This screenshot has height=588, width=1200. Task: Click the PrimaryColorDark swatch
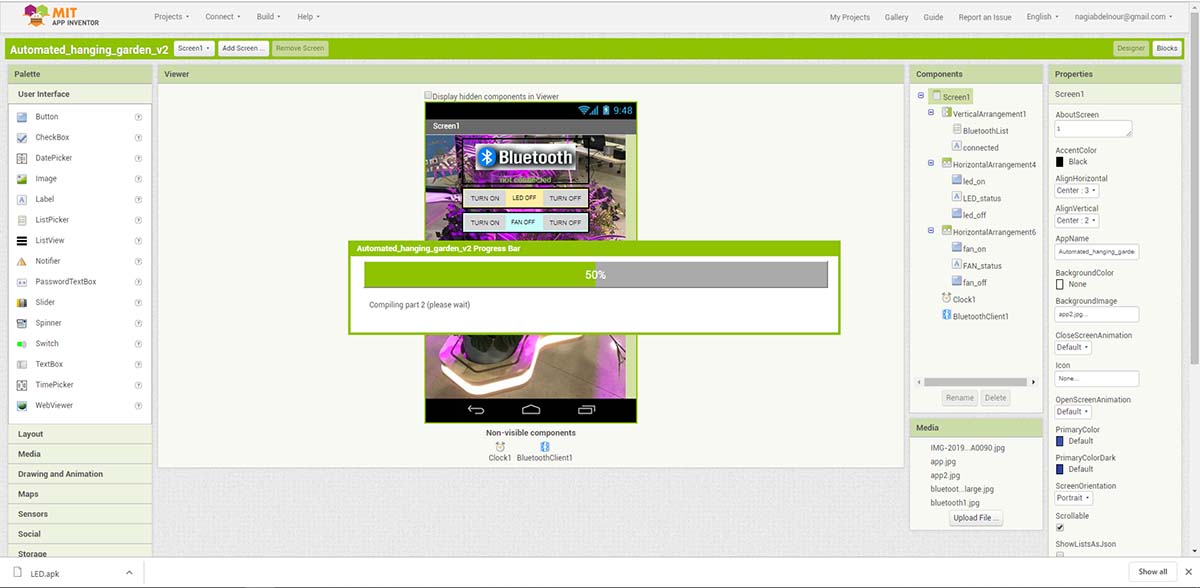[x=1060, y=468]
